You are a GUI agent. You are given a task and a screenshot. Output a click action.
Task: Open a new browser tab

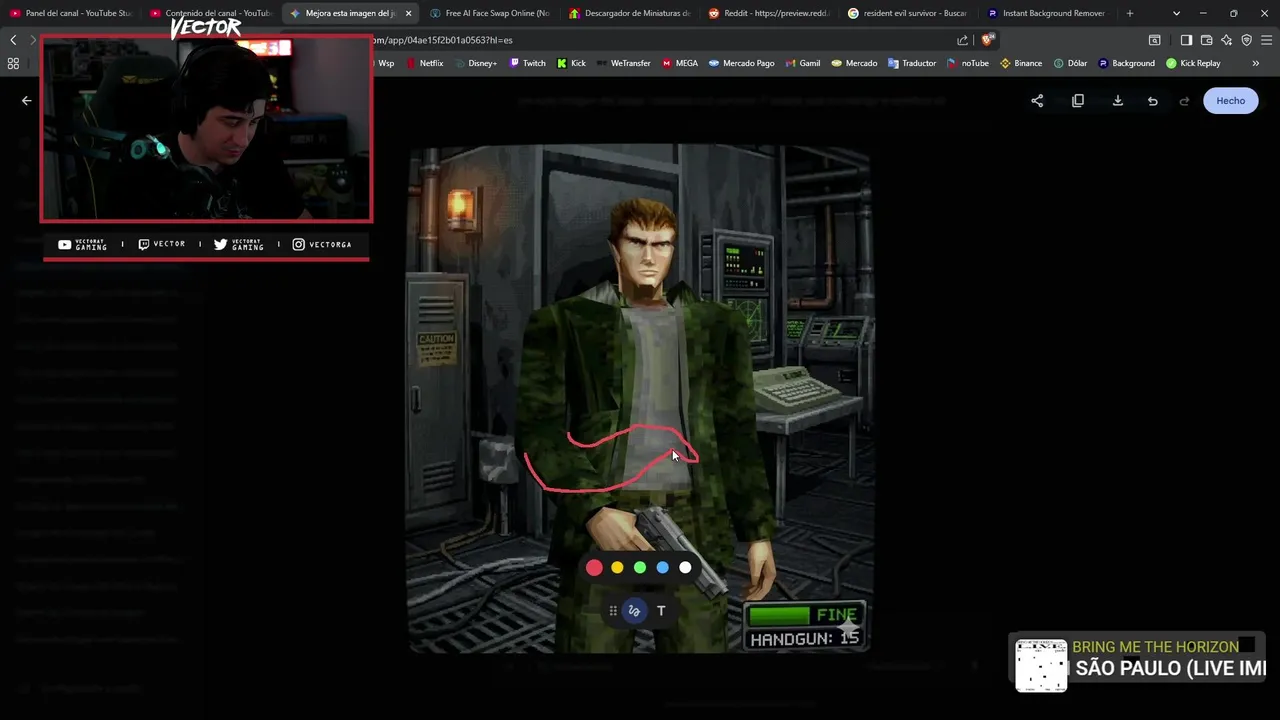pyautogui.click(x=1130, y=13)
